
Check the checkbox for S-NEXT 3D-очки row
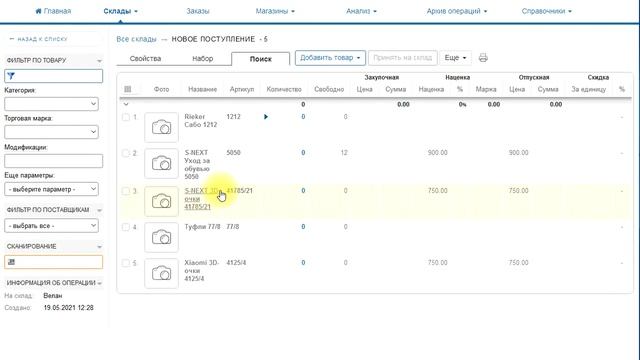click(x=126, y=191)
